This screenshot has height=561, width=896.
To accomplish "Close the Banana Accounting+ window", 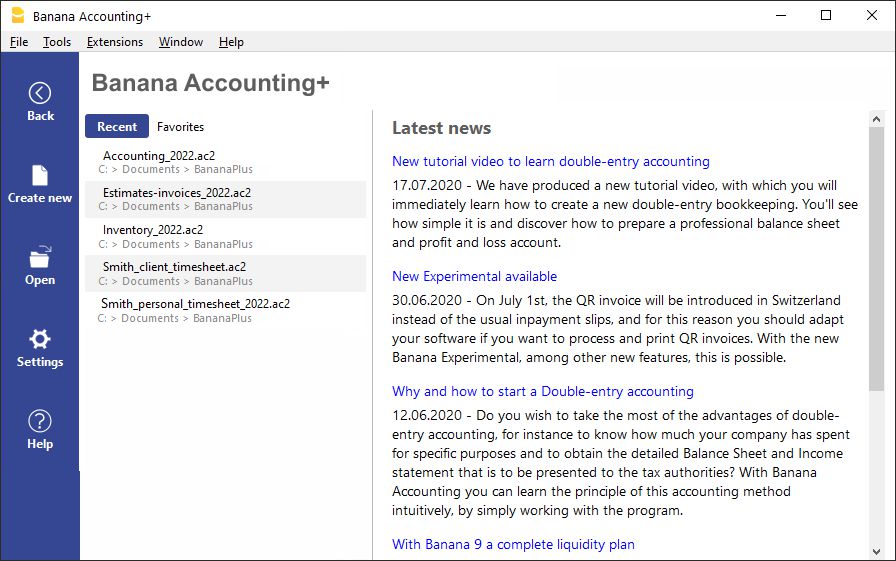I will [871, 15].
